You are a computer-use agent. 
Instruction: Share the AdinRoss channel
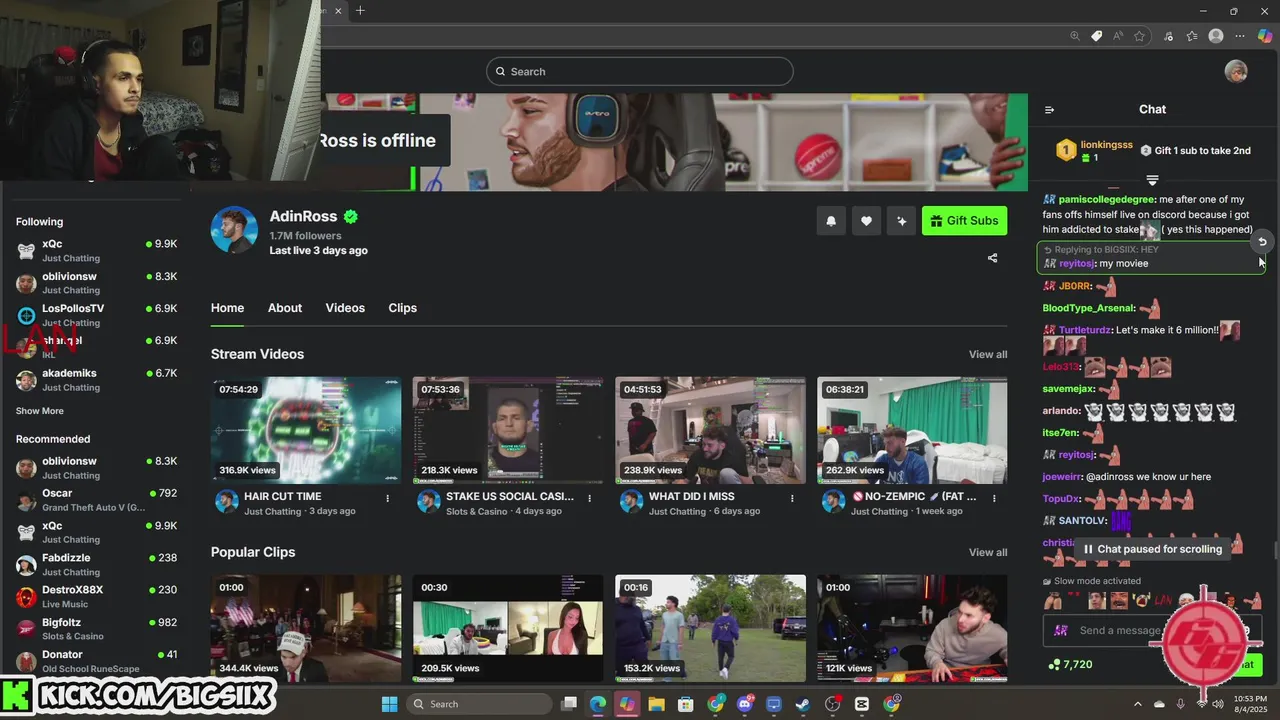click(x=992, y=258)
